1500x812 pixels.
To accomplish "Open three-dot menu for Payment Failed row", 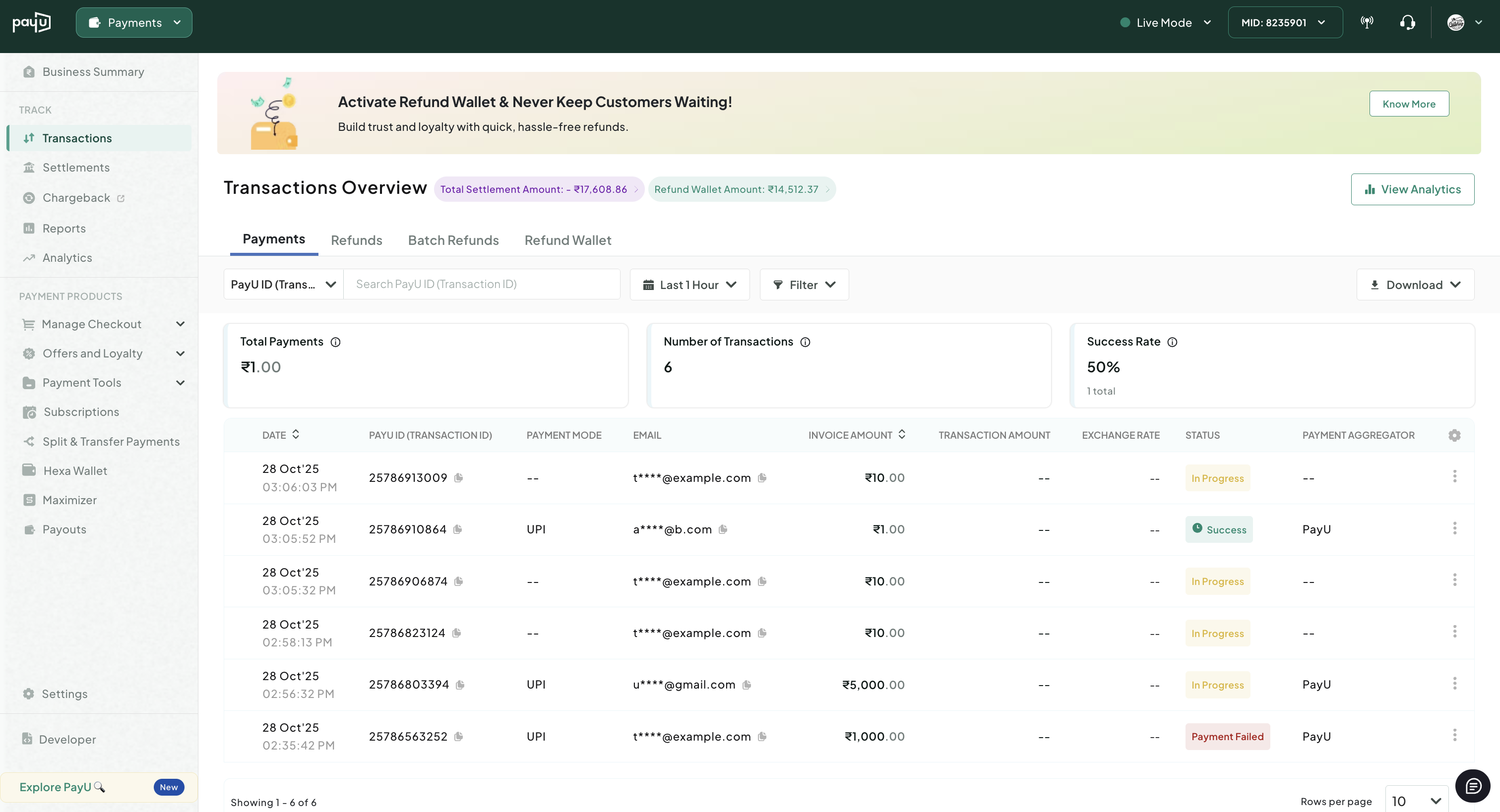I will (1454, 735).
